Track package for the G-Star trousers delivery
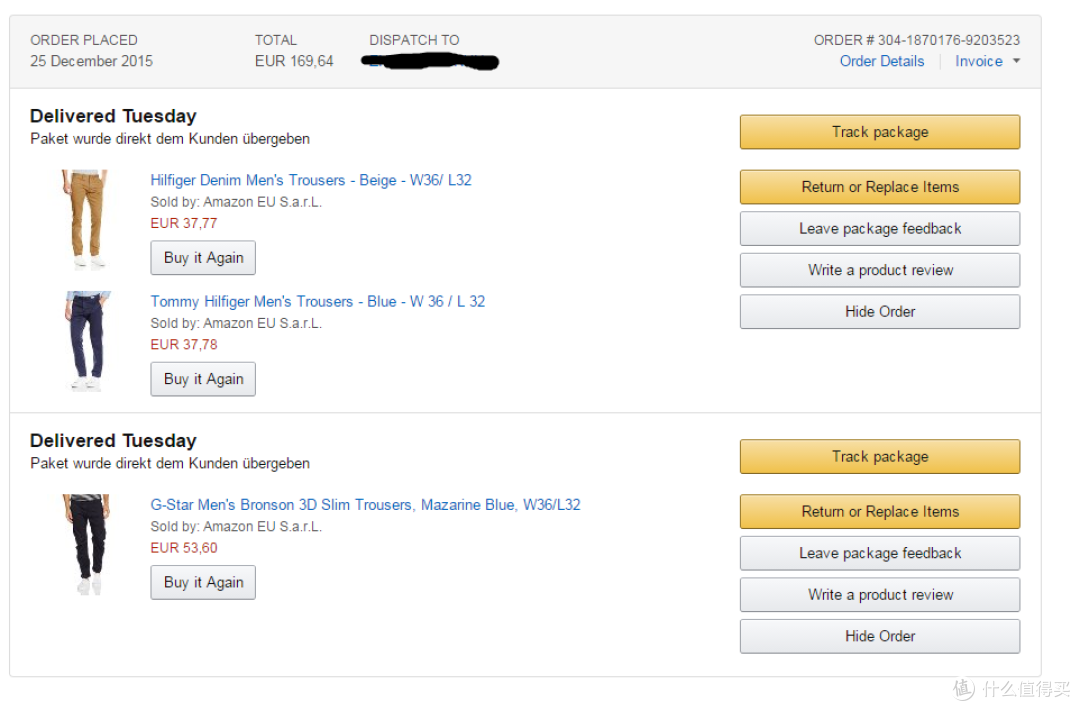Image resolution: width=1080 pixels, height=711 pixels. coord(880,456)
